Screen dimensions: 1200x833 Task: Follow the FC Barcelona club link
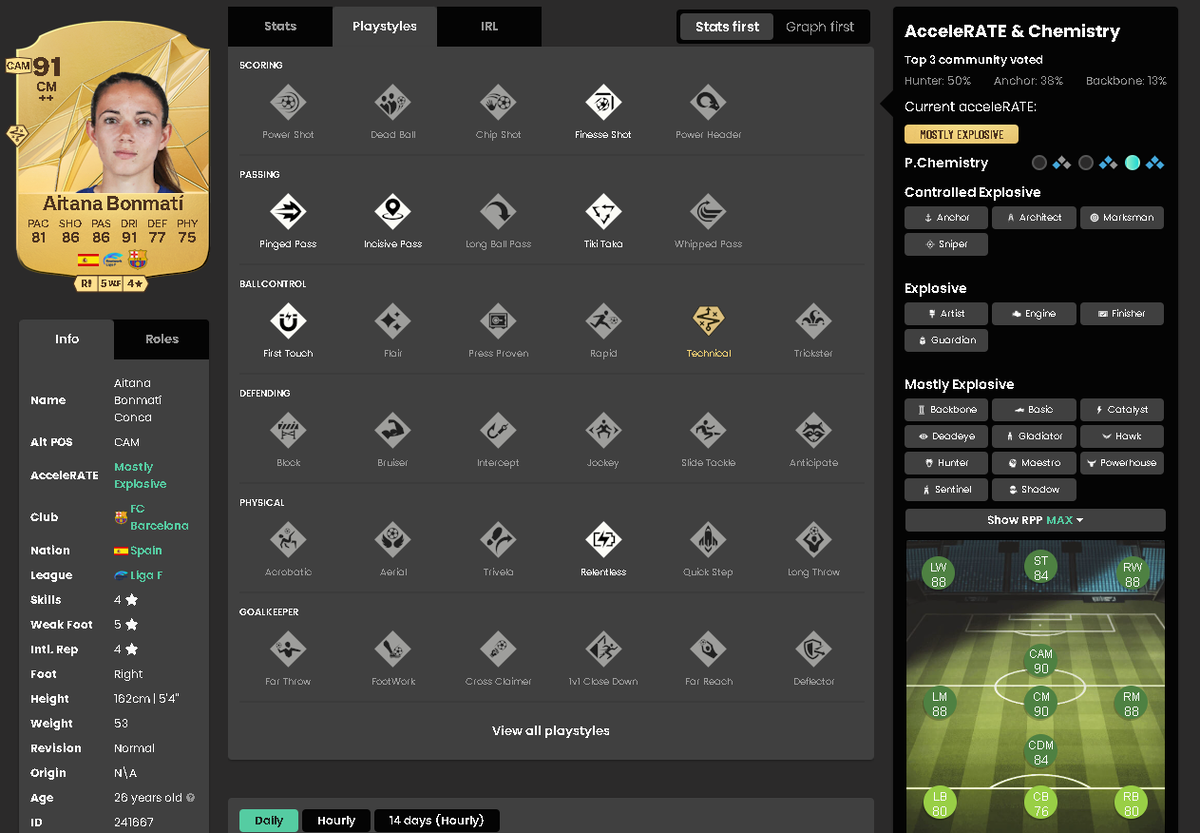pyautogui.click(x=151, y=517)
